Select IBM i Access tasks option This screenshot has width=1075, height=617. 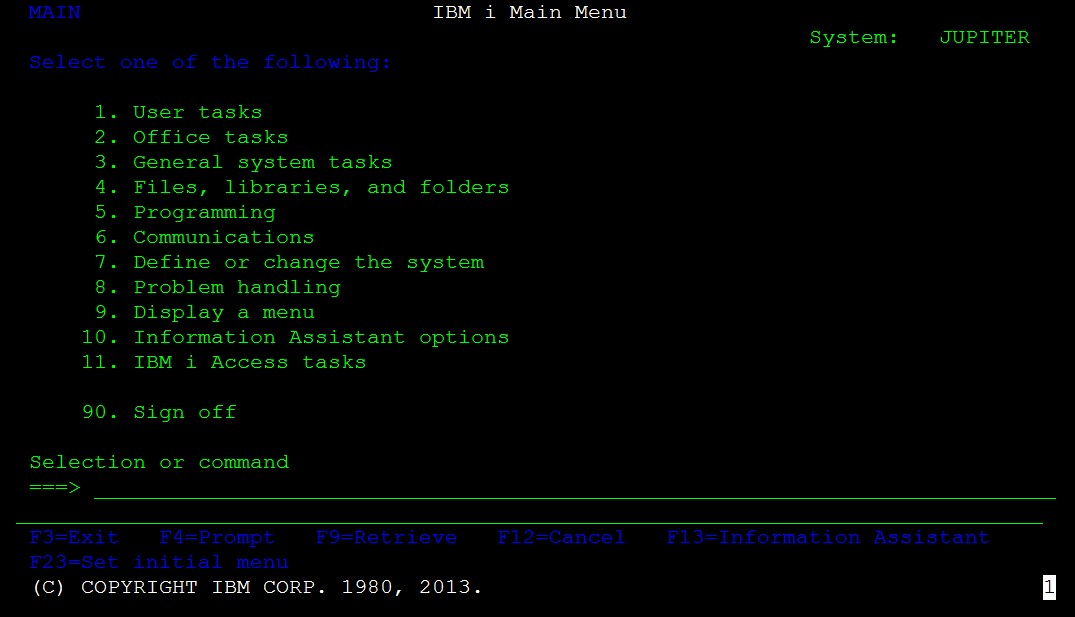[x=249, y=362]
